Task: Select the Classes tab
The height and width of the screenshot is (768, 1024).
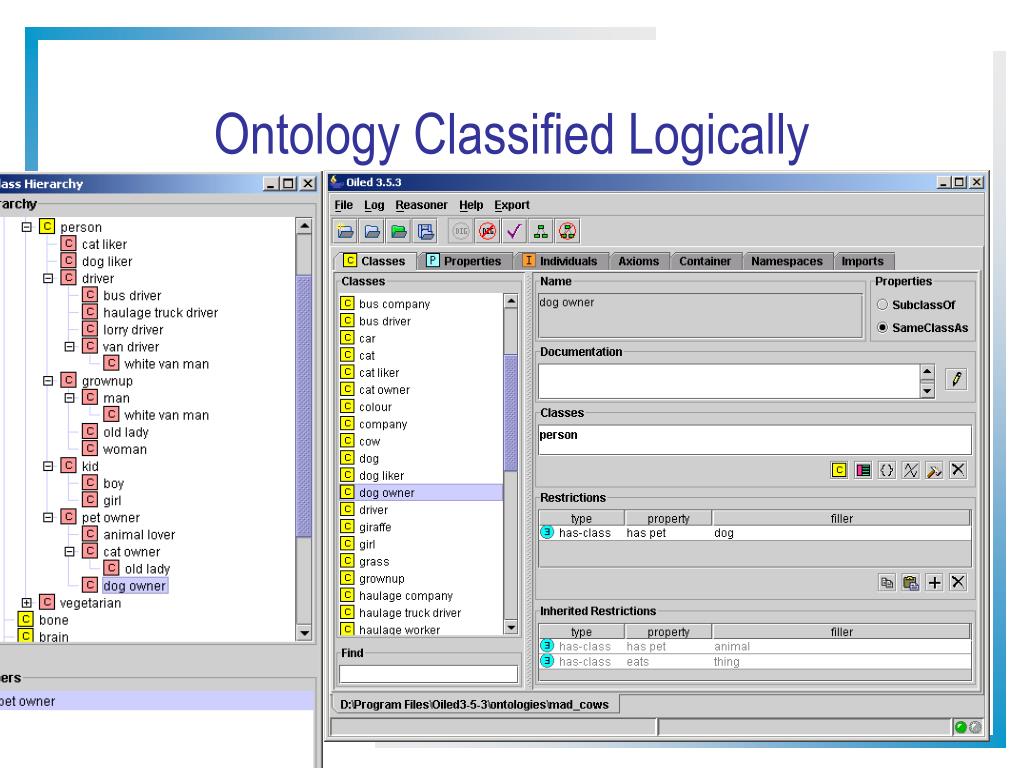Action: [x=375, y=261]
